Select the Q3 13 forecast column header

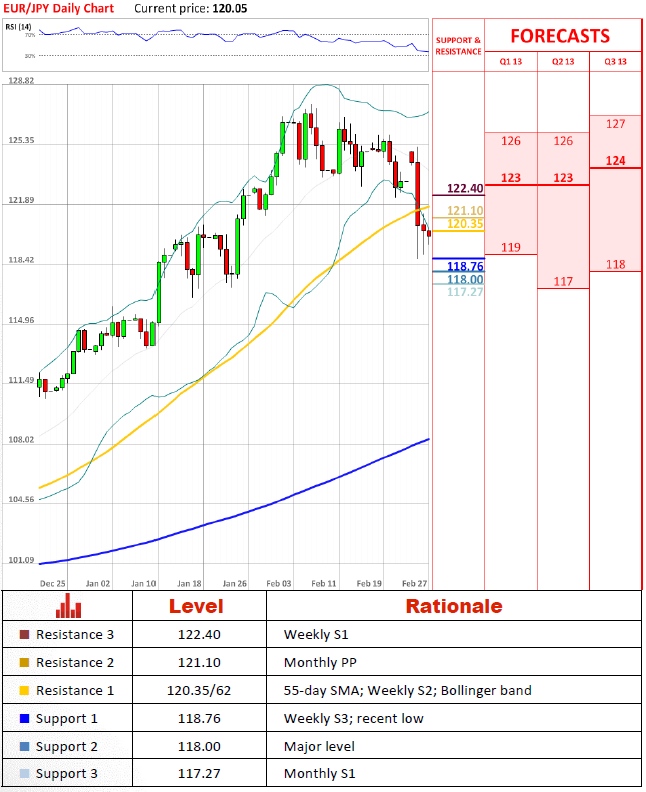point(615,62)
